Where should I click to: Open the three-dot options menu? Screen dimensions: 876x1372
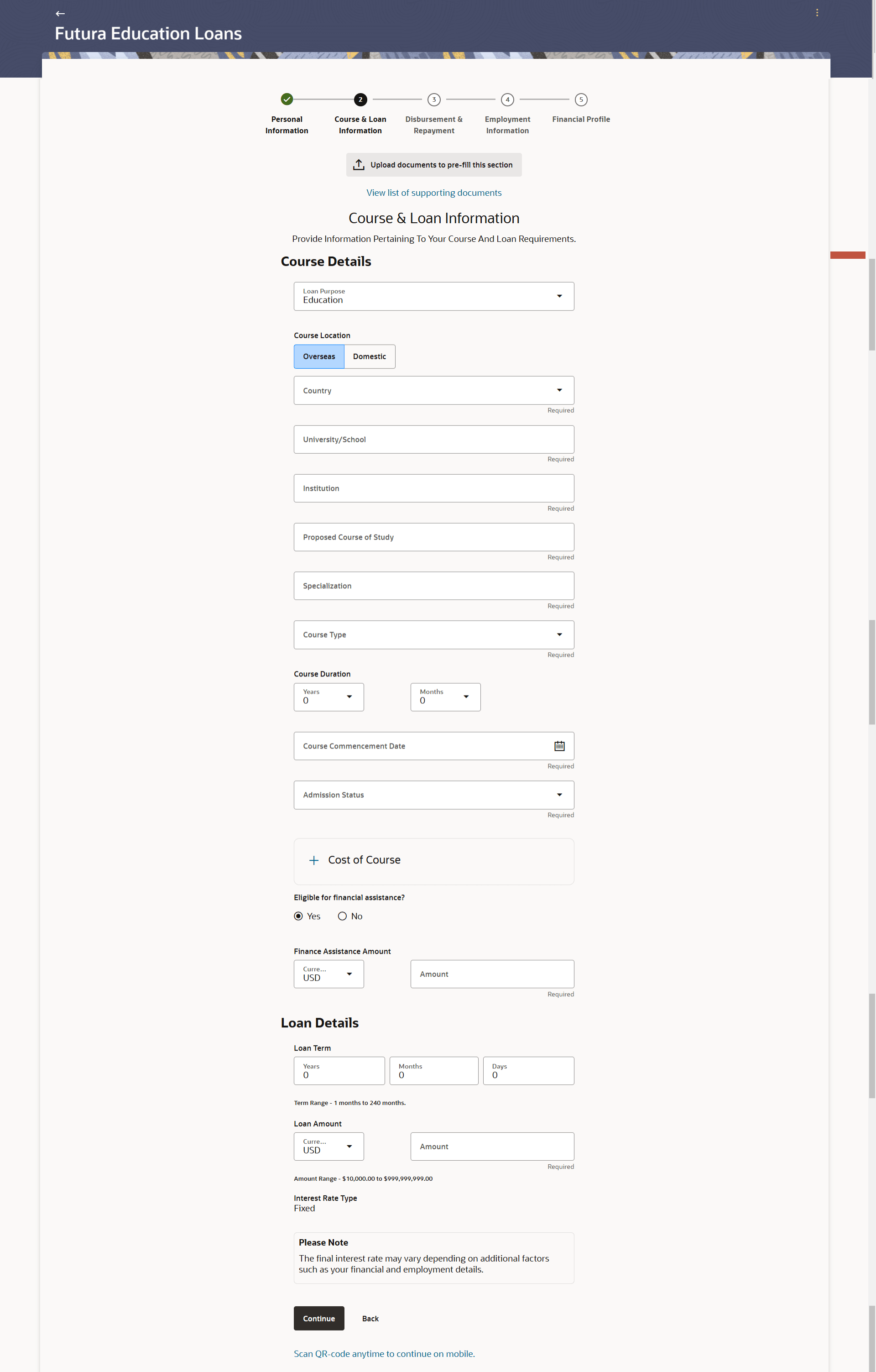817,12
